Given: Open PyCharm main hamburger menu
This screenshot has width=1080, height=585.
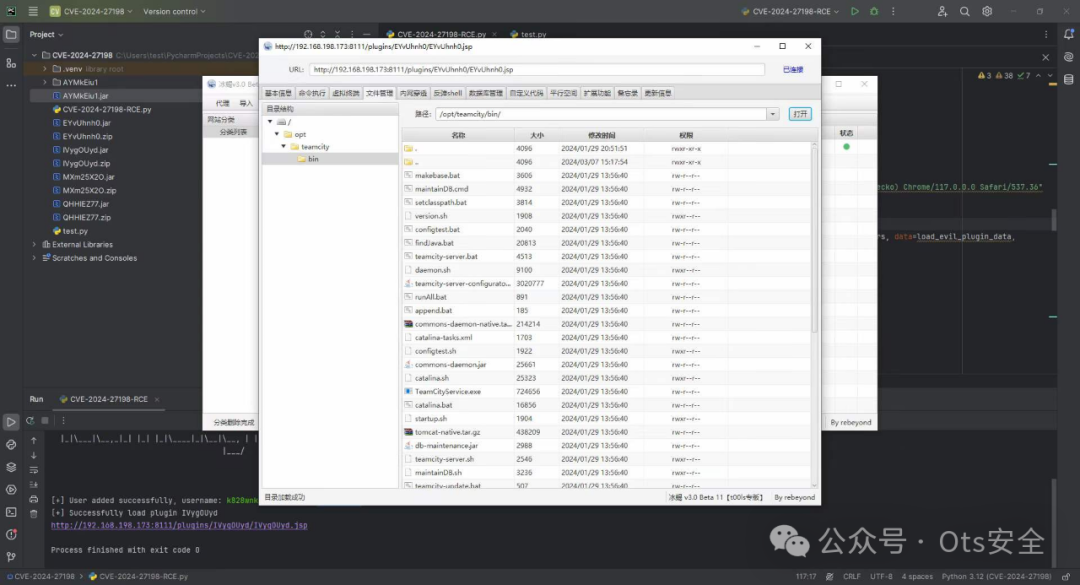Looking at the screenshot, I should pyautogui.click(x=32, y=11).
